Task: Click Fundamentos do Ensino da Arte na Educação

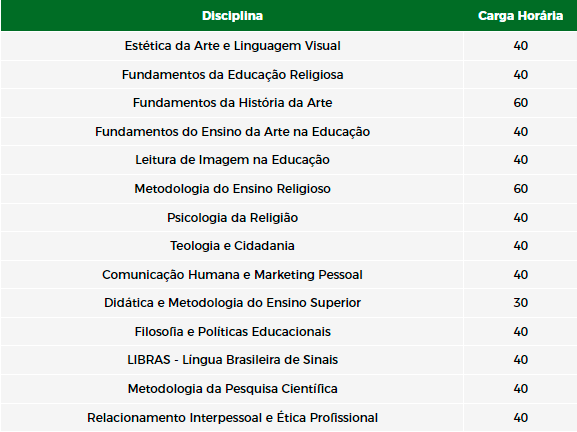Action: click(232, 132)
